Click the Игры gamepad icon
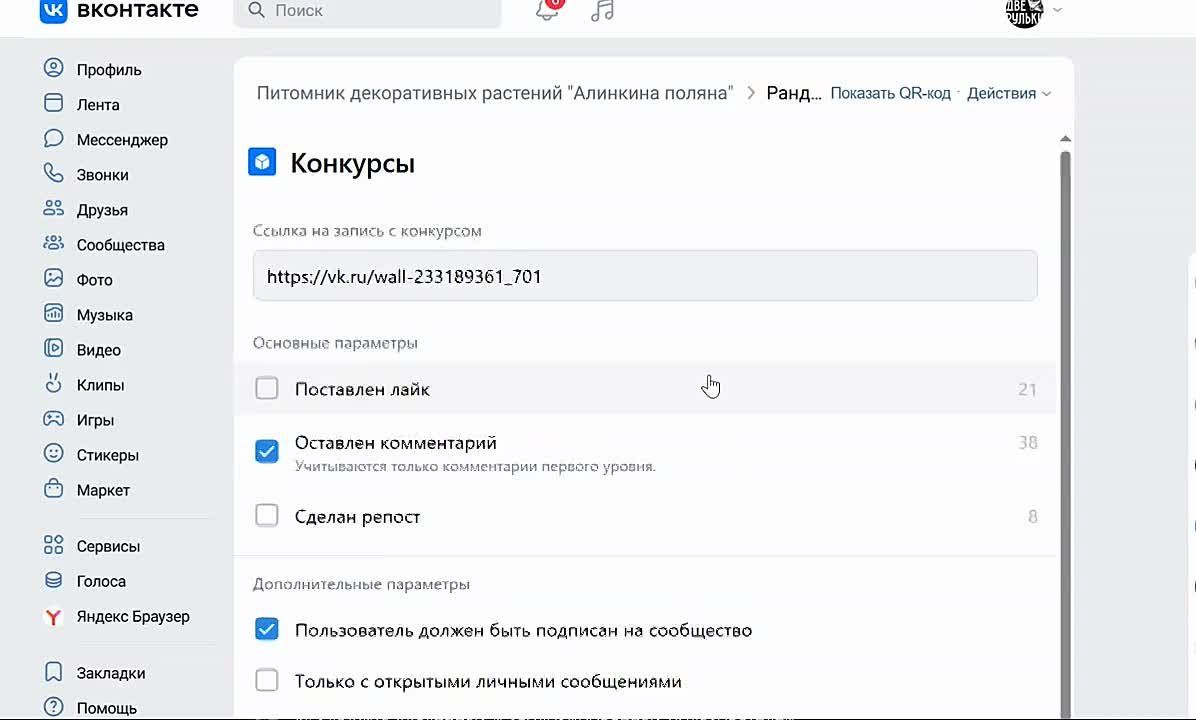Screen dimensions: 1196x720 (53, 419)
